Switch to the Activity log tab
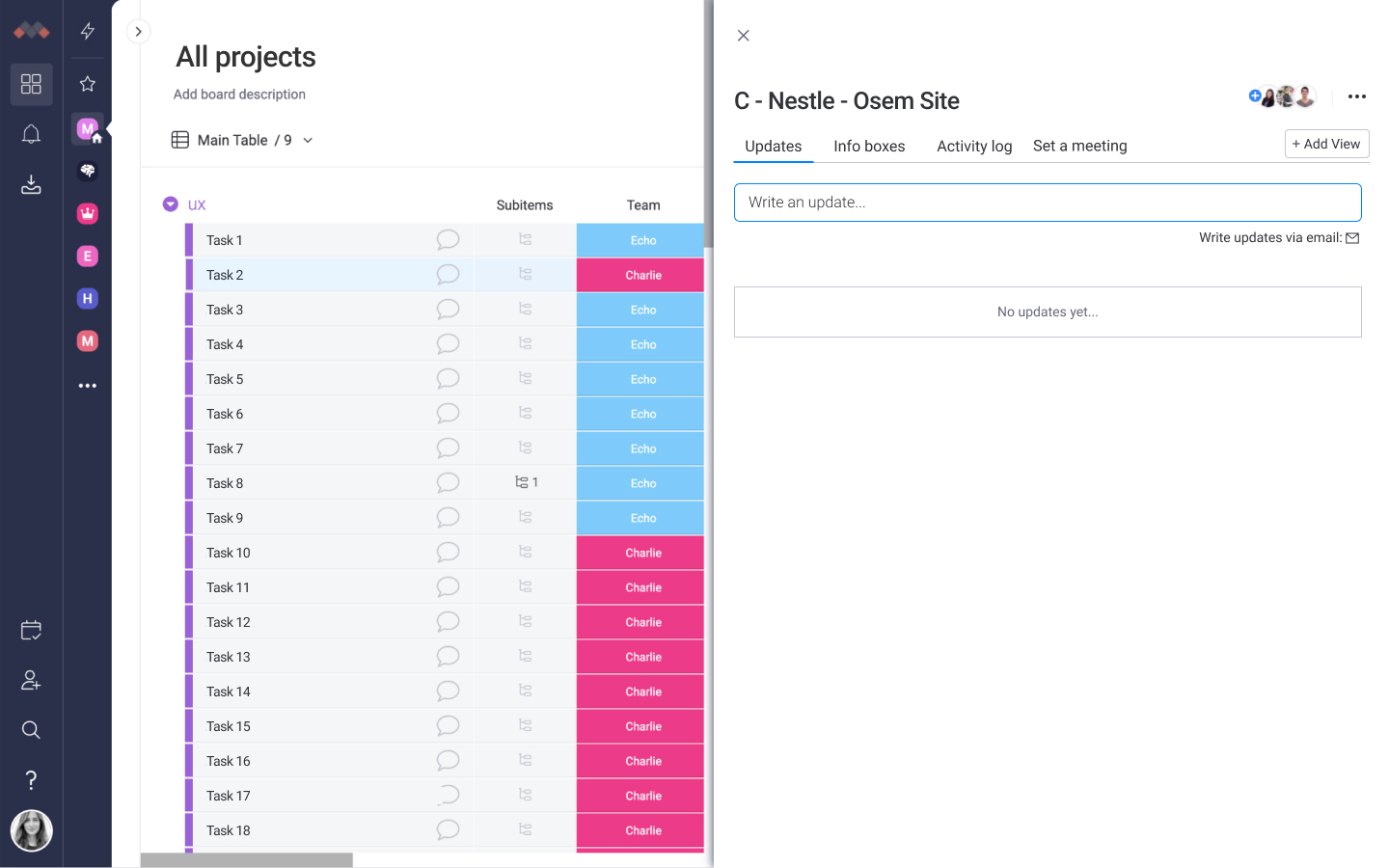Image resolution: width=1389 pixels, height=868 pixels. tap(974, 147)
